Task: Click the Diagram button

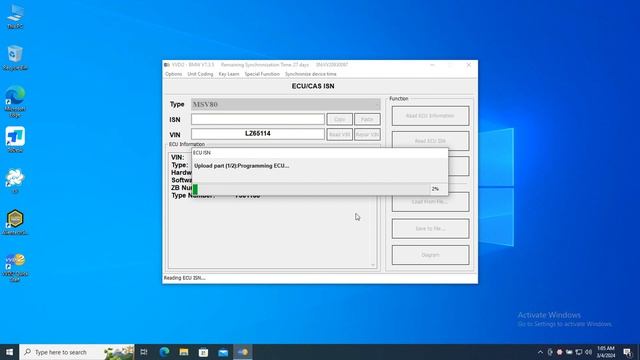Action: click(431, 255)
